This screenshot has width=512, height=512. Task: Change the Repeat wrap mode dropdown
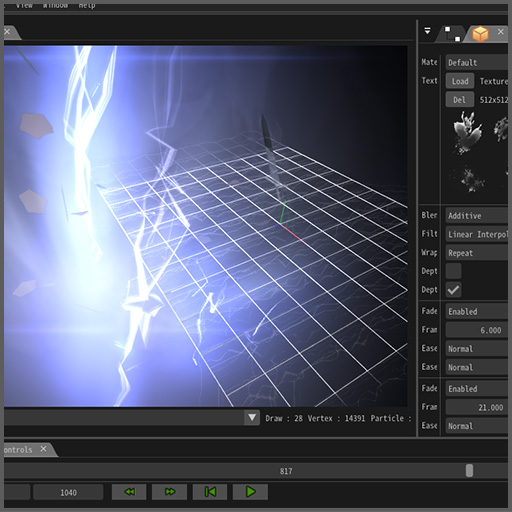click(x=477, y=253)
